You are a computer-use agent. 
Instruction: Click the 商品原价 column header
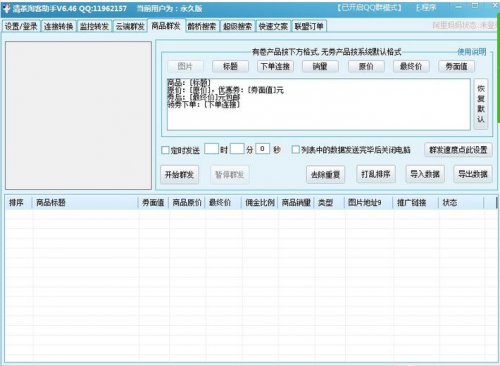(x=187, y=203)
